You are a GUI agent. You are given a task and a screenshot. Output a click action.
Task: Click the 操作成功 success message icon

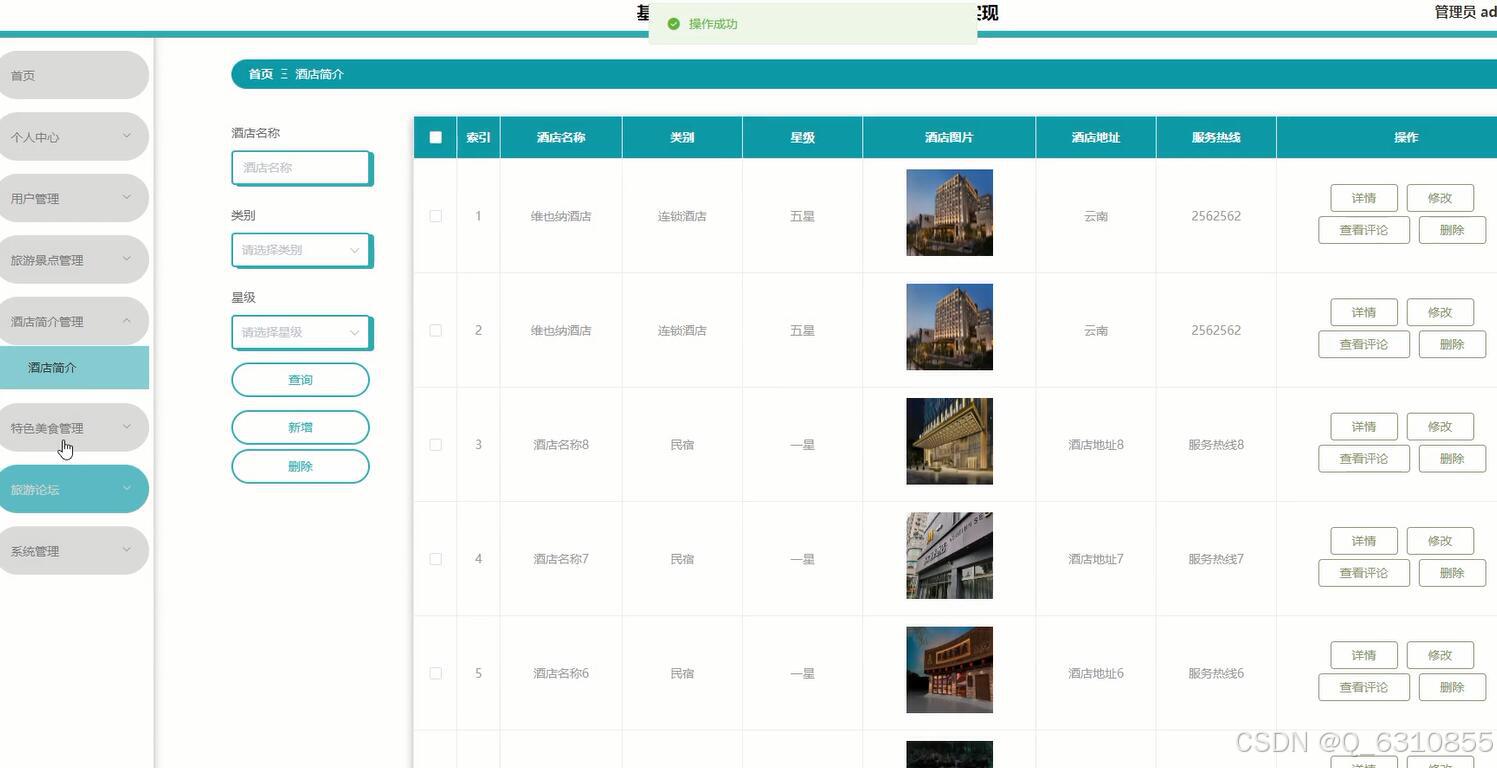[673, 24]
